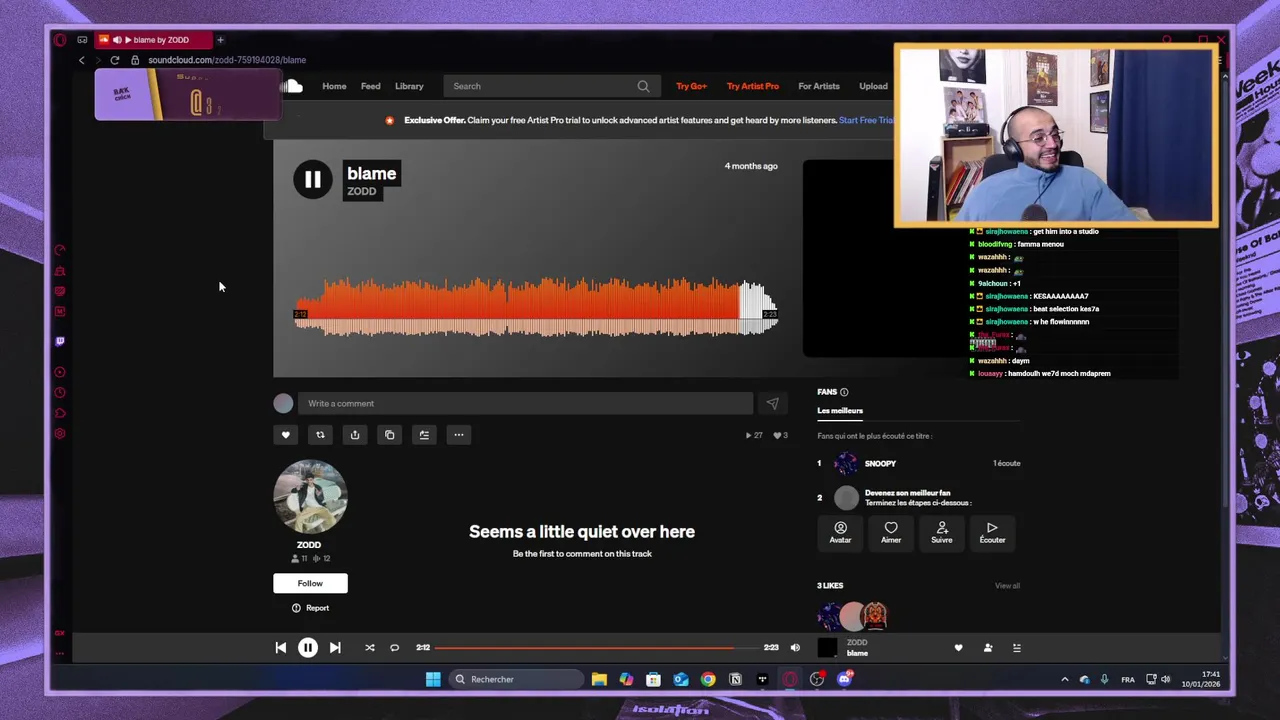Click the SoundCloud cloud logo
Image resolution: width=1280 pixels, height=720 pixels.
[291, 87]
